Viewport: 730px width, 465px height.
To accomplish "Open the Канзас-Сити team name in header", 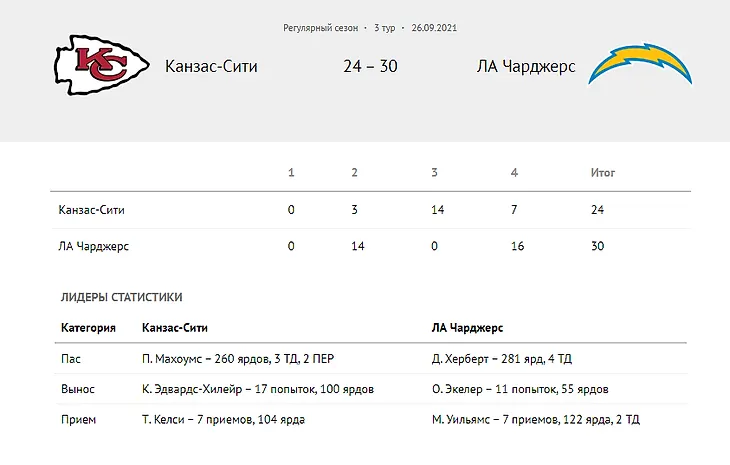I will 211,66.
